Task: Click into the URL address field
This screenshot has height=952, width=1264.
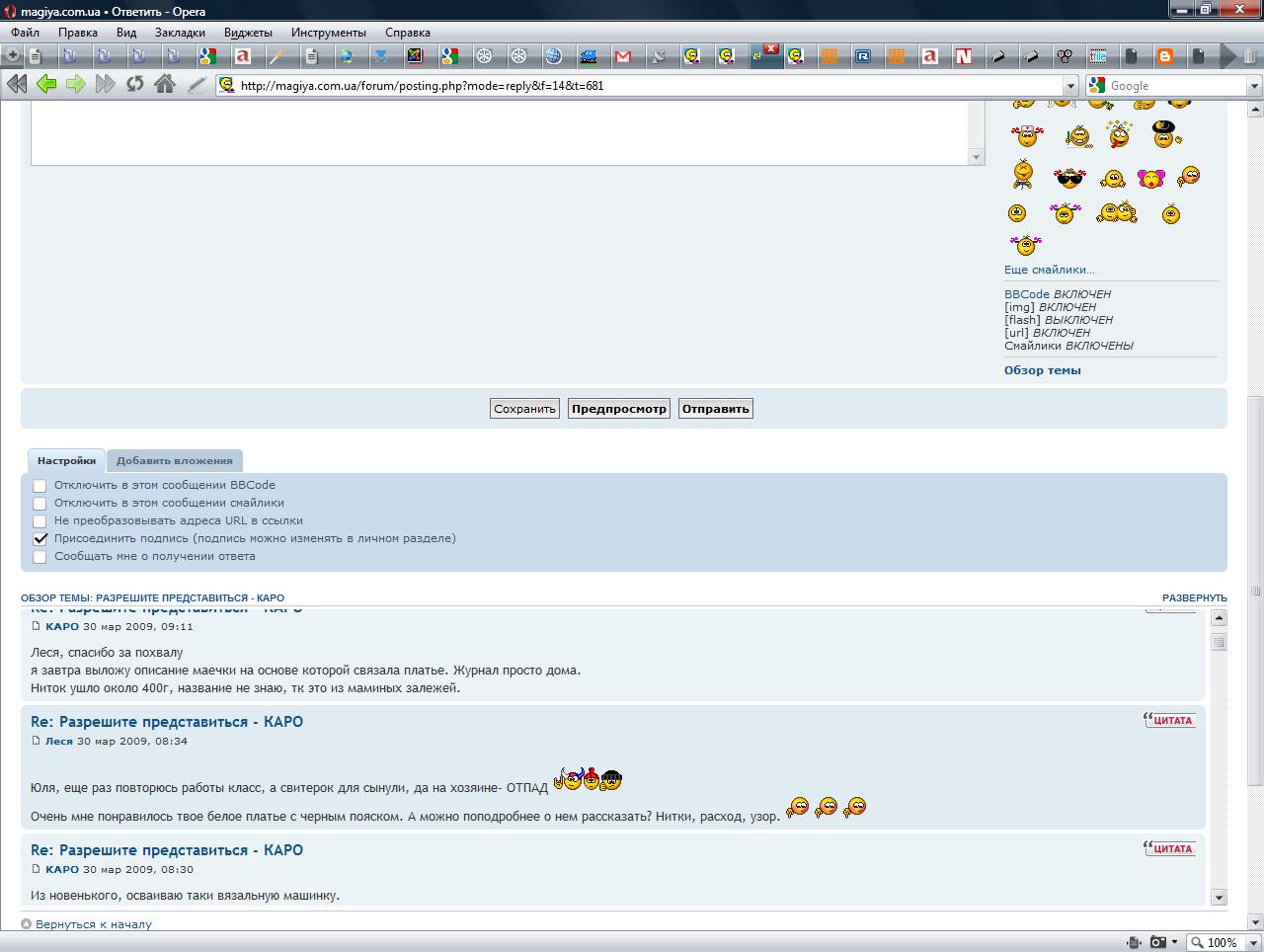Action: 647,86
